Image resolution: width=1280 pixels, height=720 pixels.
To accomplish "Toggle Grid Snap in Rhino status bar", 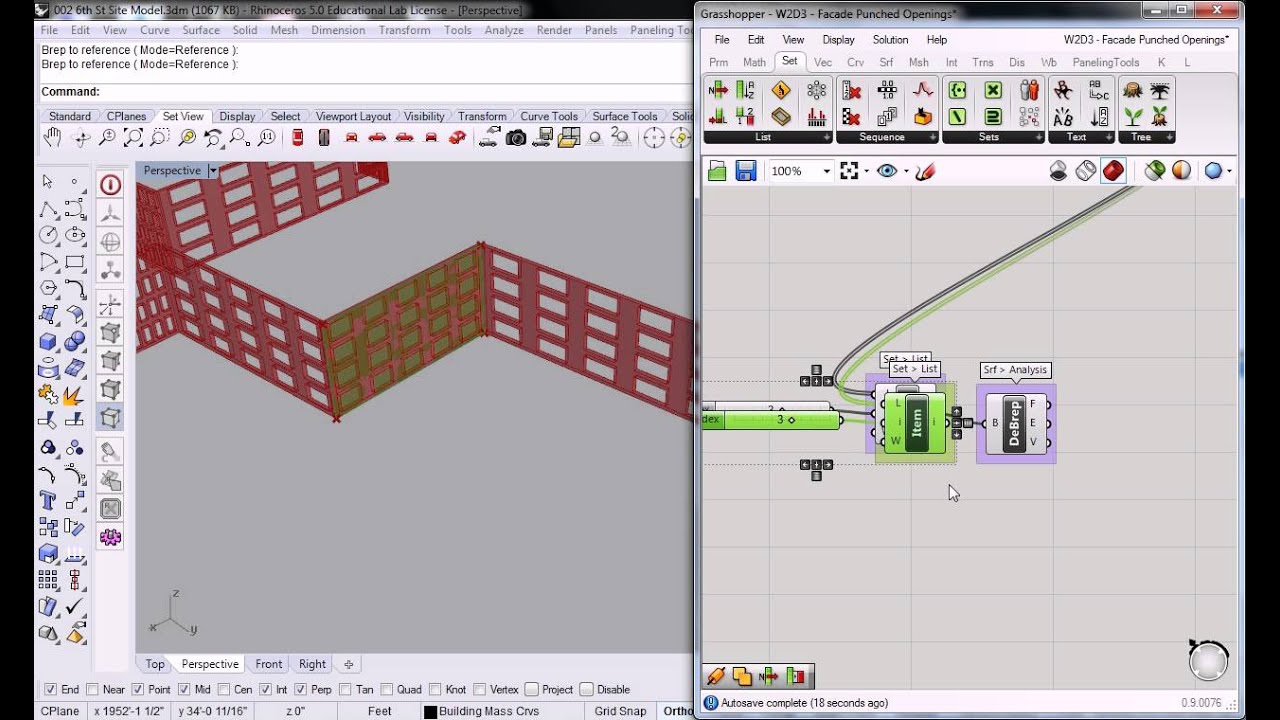I will tap(620, 711).
